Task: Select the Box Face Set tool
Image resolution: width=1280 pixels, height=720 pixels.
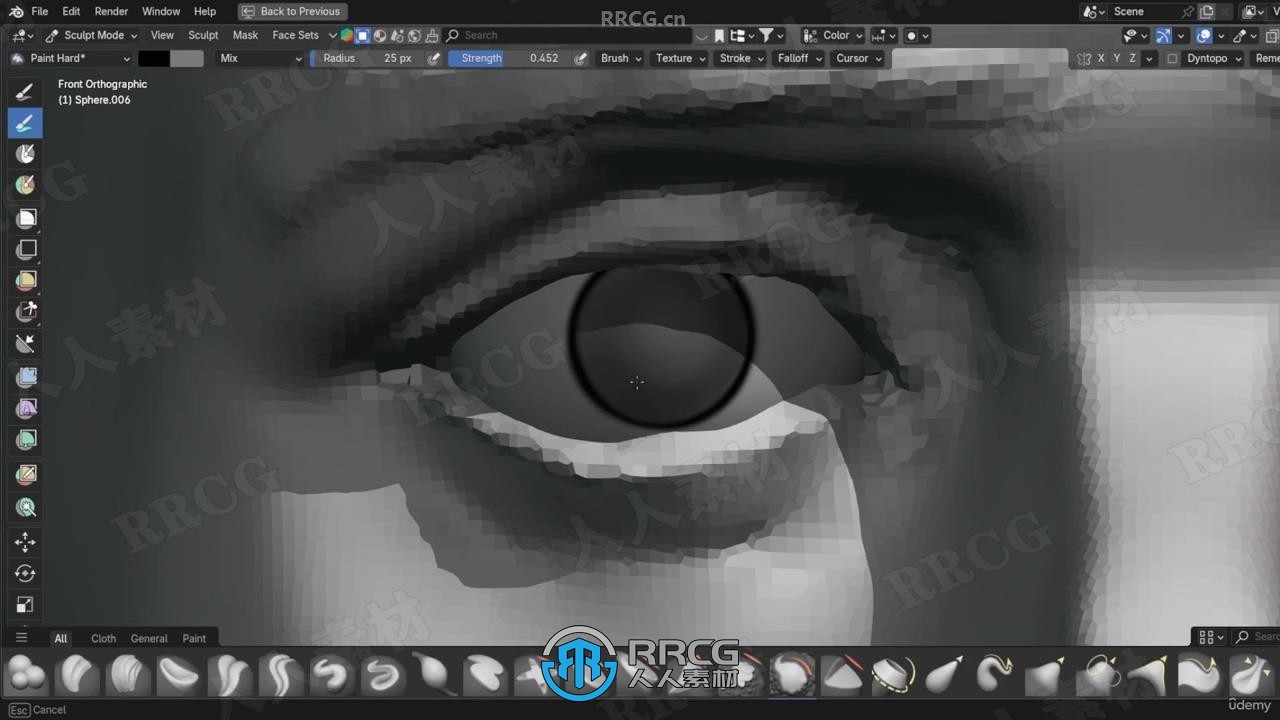Action: tap(25, 281)
